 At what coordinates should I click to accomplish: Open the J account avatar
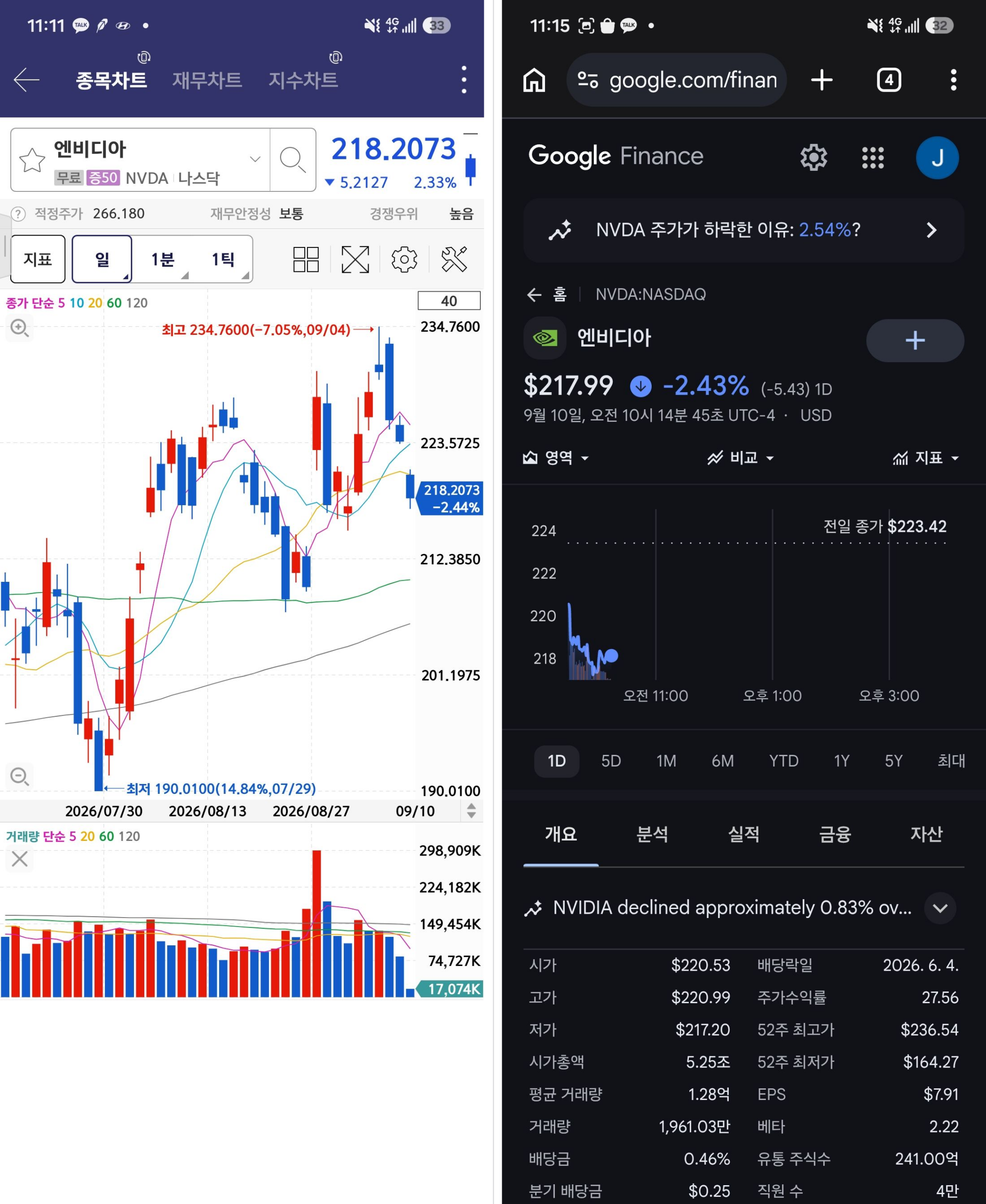(937, 158)
